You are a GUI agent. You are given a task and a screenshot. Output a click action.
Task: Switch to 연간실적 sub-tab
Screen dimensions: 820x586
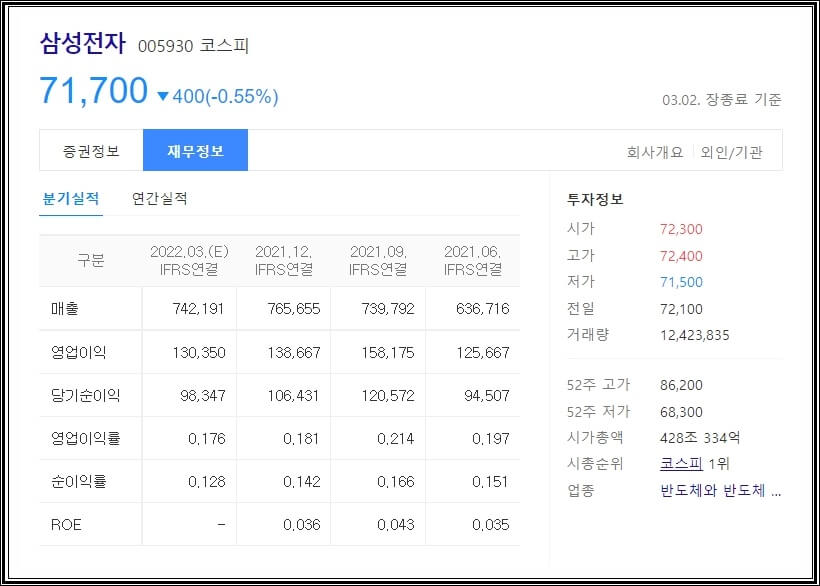[x=160, y=199]
